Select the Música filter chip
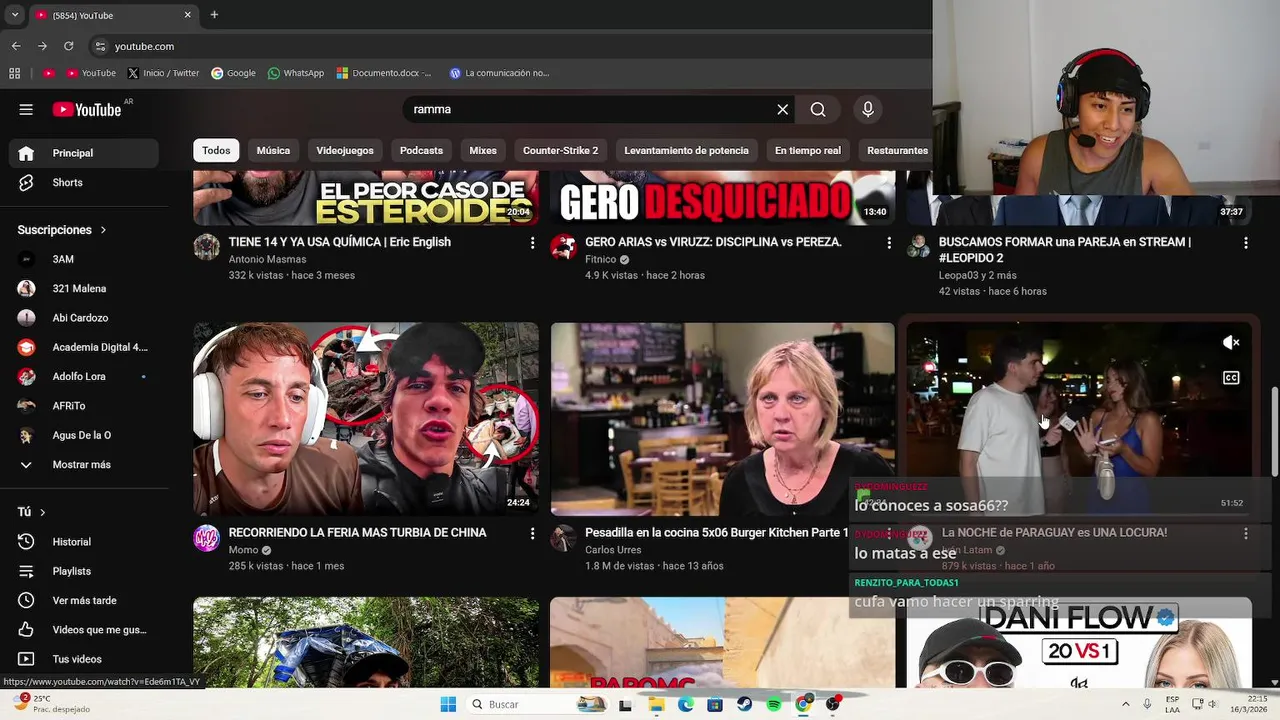This screenshot has height=720, width=1280. [x=273, y=151]
